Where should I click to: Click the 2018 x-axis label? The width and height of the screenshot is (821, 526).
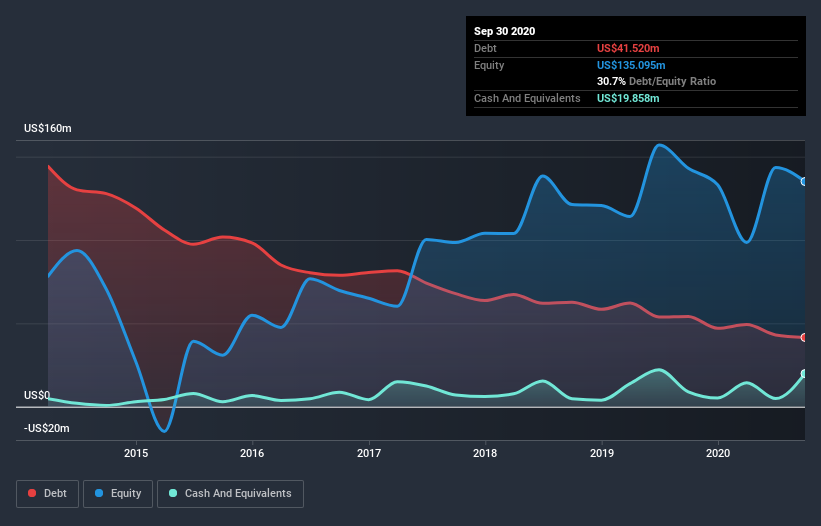coord(485,453)
